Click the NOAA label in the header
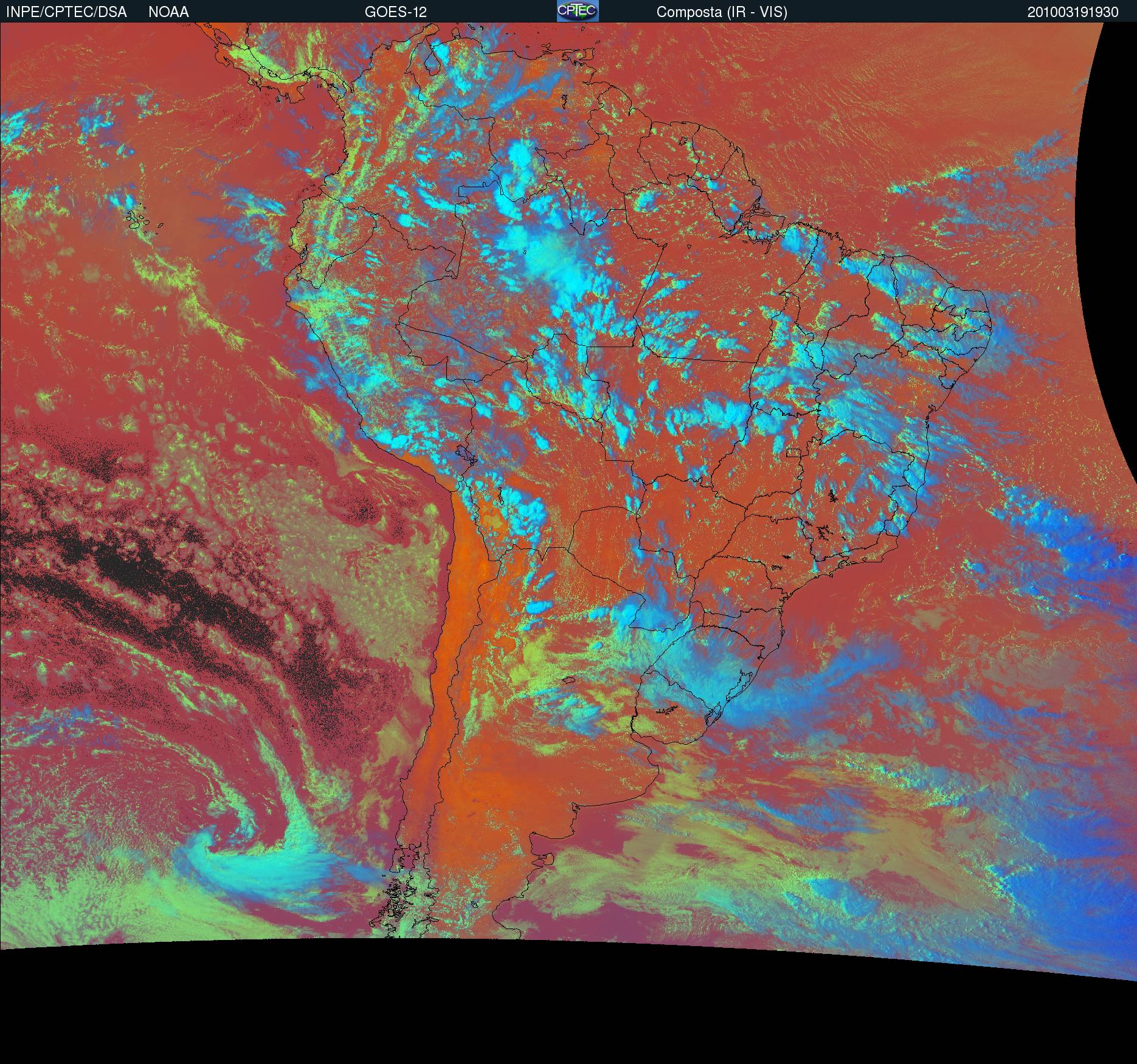 [x=168, y=12]
